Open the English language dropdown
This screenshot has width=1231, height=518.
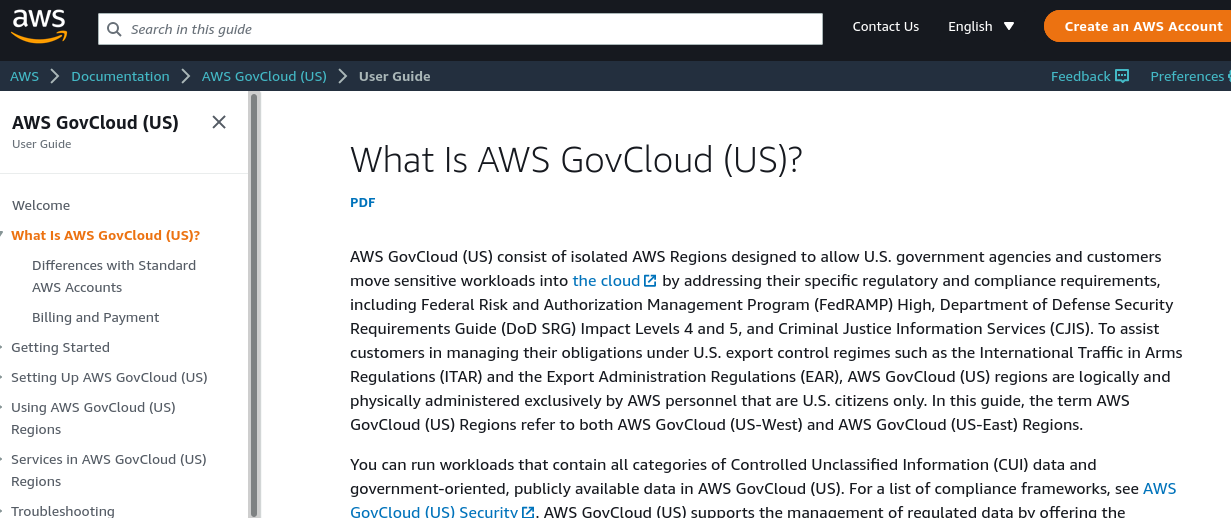981,27
